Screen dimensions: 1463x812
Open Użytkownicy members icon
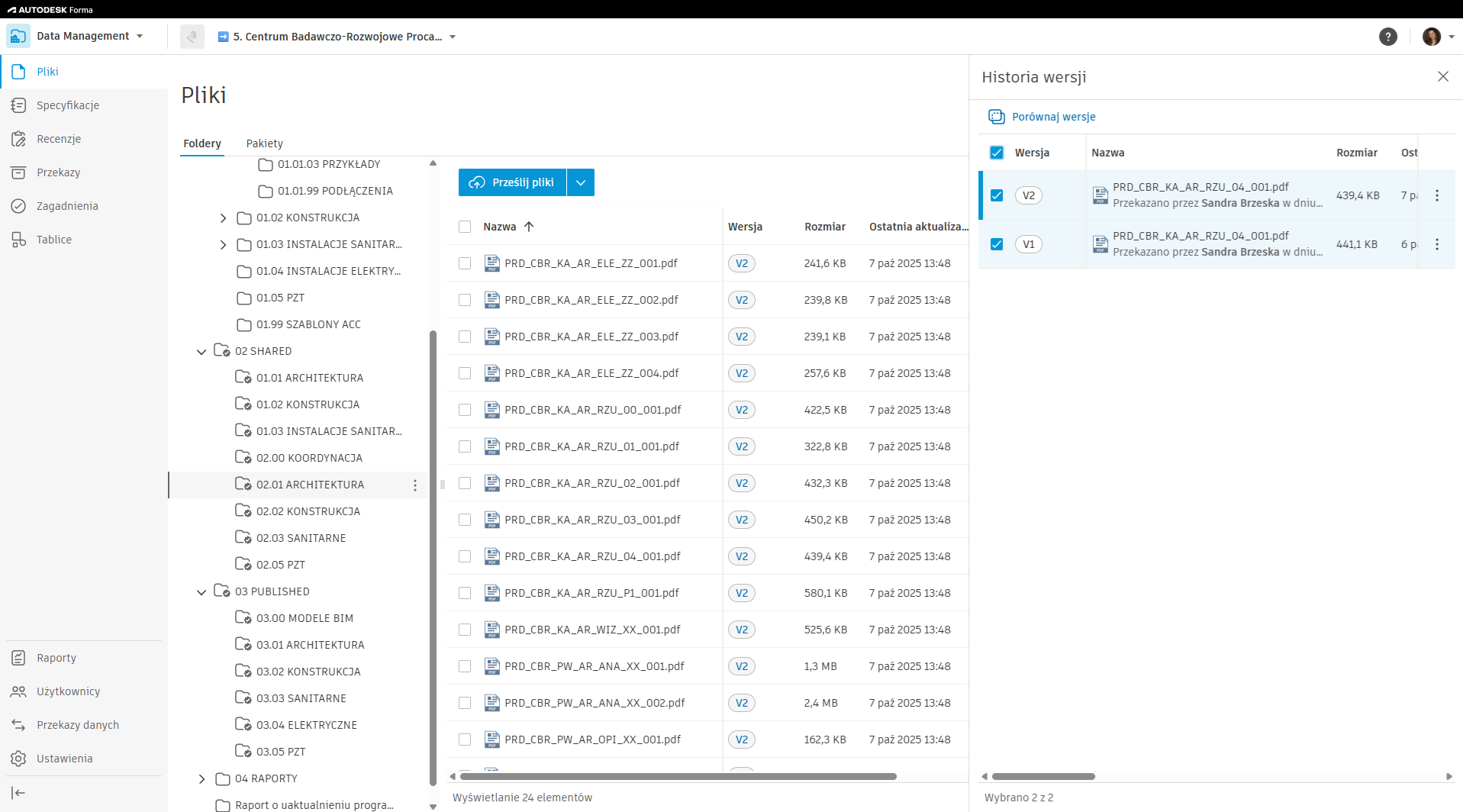pyautogui.click(x=18, y=691)
